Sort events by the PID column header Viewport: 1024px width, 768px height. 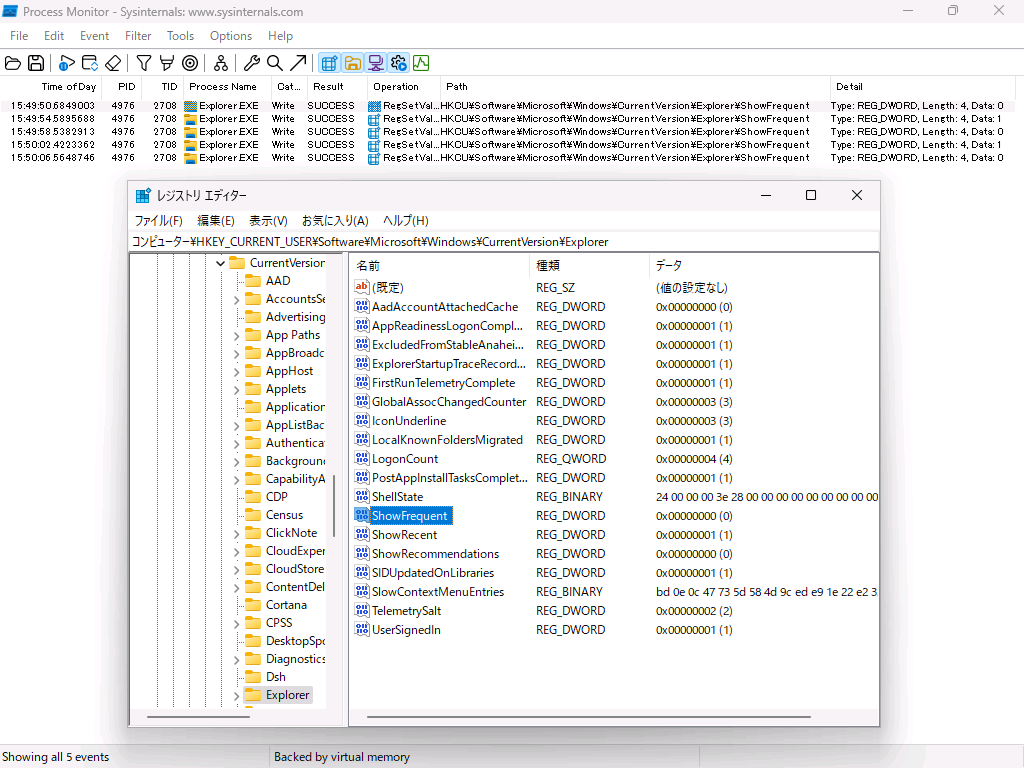124,87
